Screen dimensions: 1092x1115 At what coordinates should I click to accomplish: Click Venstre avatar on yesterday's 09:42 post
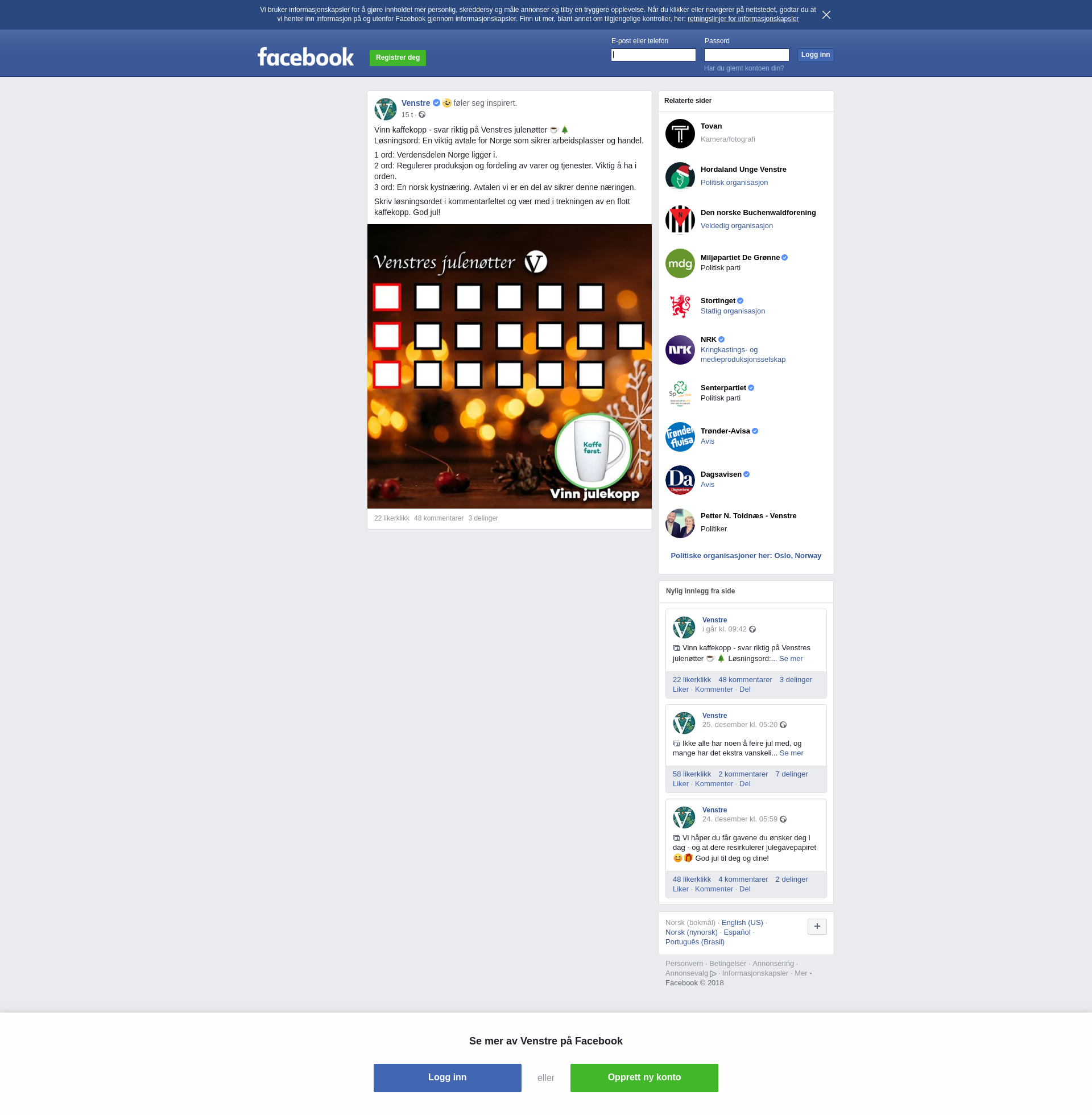684,627
